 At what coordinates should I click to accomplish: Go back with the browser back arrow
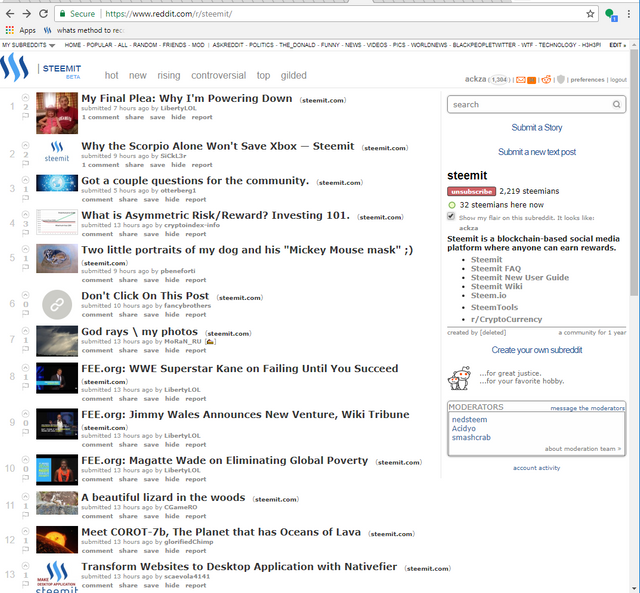[x=10, y=14]
